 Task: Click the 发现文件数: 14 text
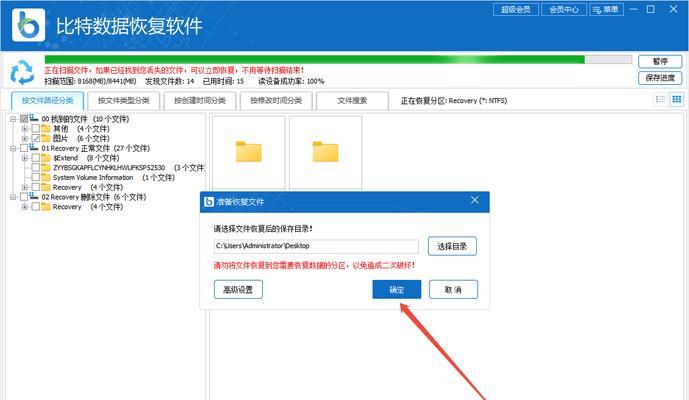(x=169, y=81)
